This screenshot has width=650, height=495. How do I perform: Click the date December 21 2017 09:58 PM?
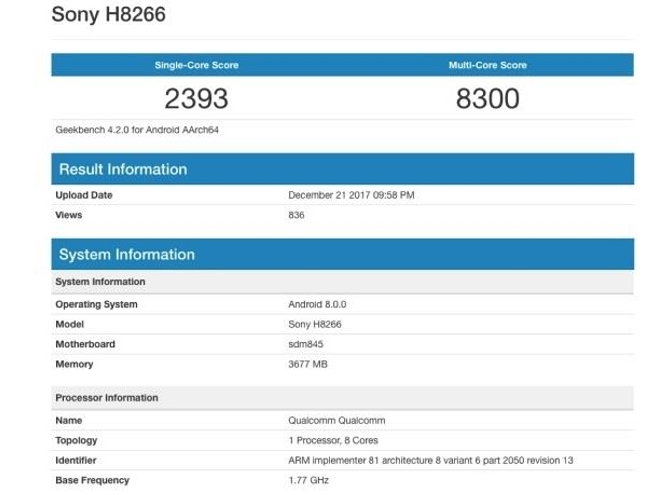[x=351, y=195]
